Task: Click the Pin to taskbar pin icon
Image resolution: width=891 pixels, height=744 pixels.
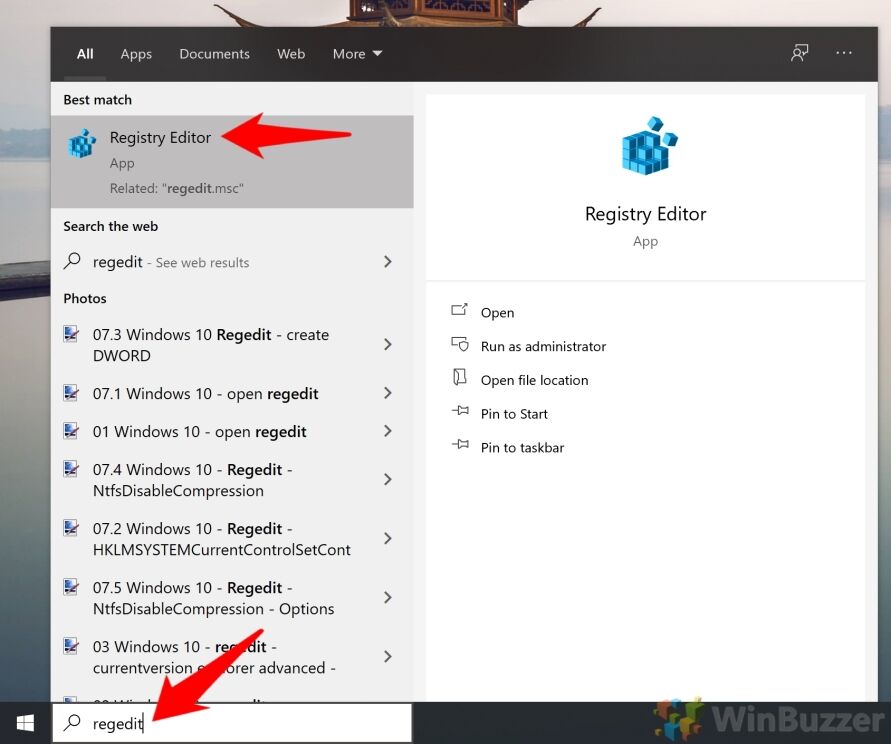Action: [x=460, y=444]
